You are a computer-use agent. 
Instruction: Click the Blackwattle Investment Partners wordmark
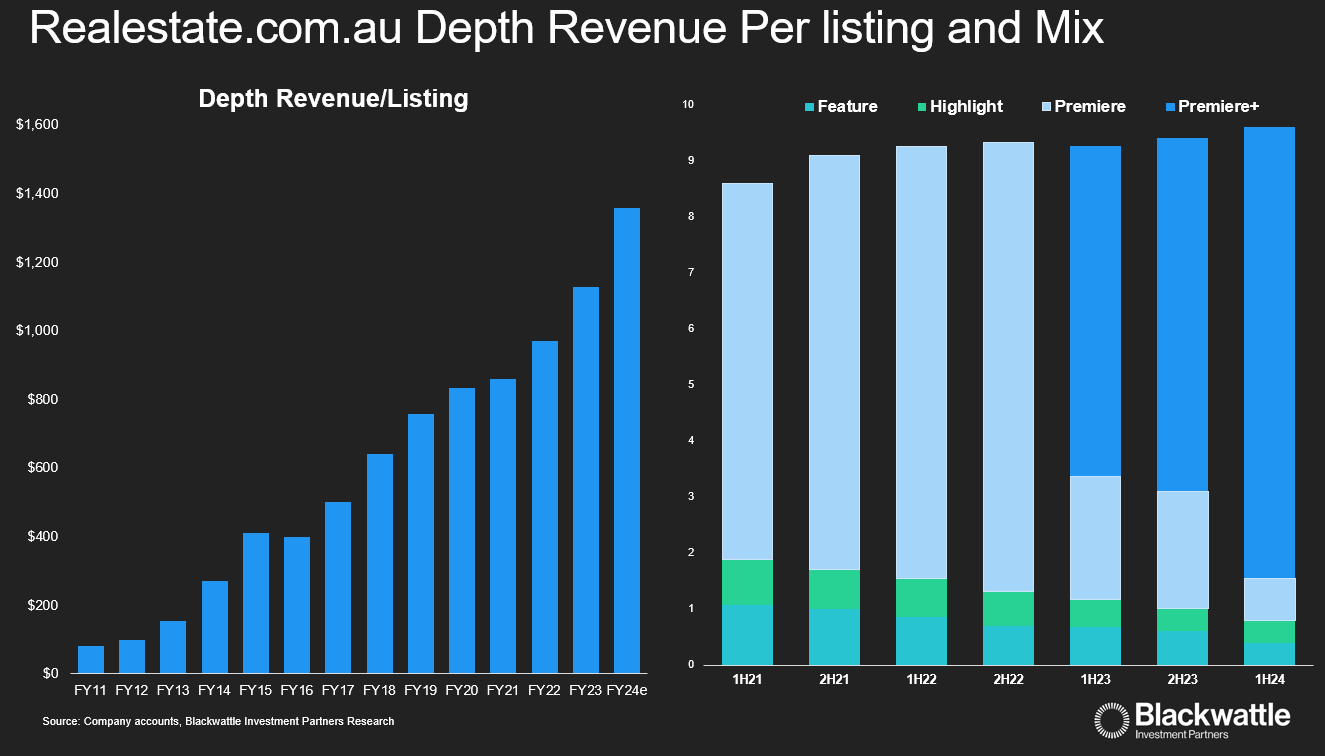coord(1212,721)
